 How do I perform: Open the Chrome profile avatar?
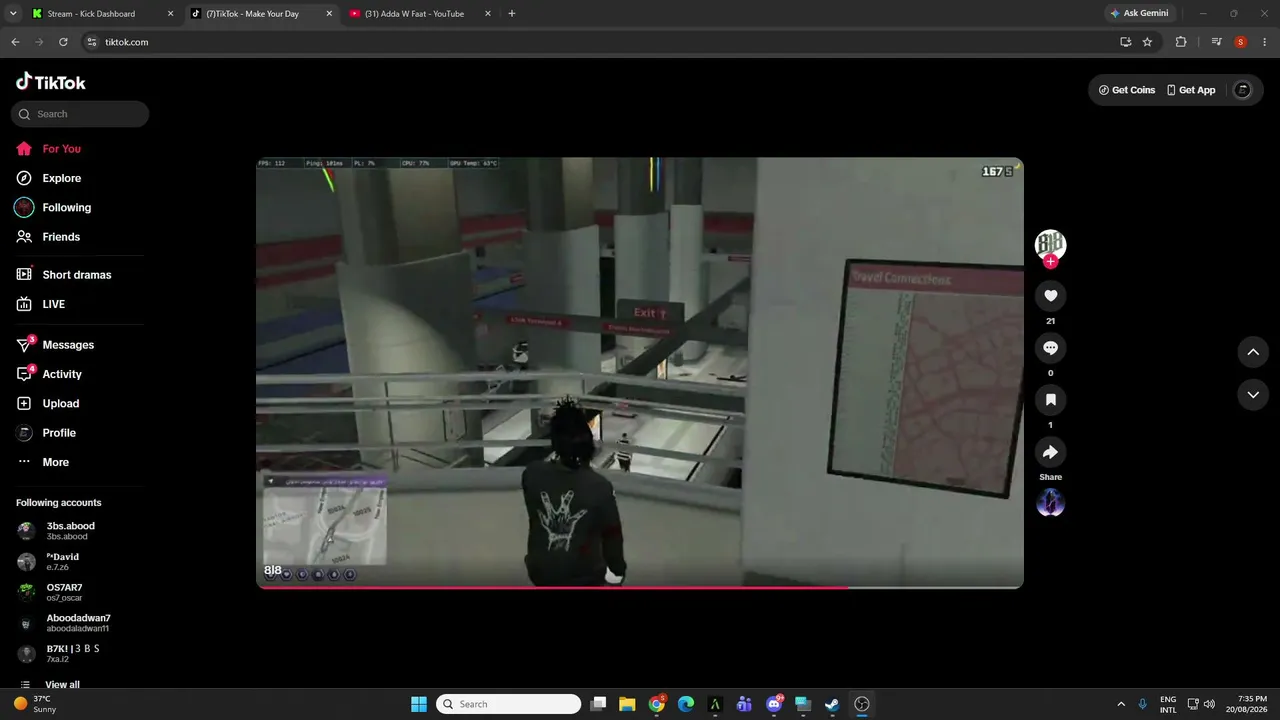pos(1241,42)
